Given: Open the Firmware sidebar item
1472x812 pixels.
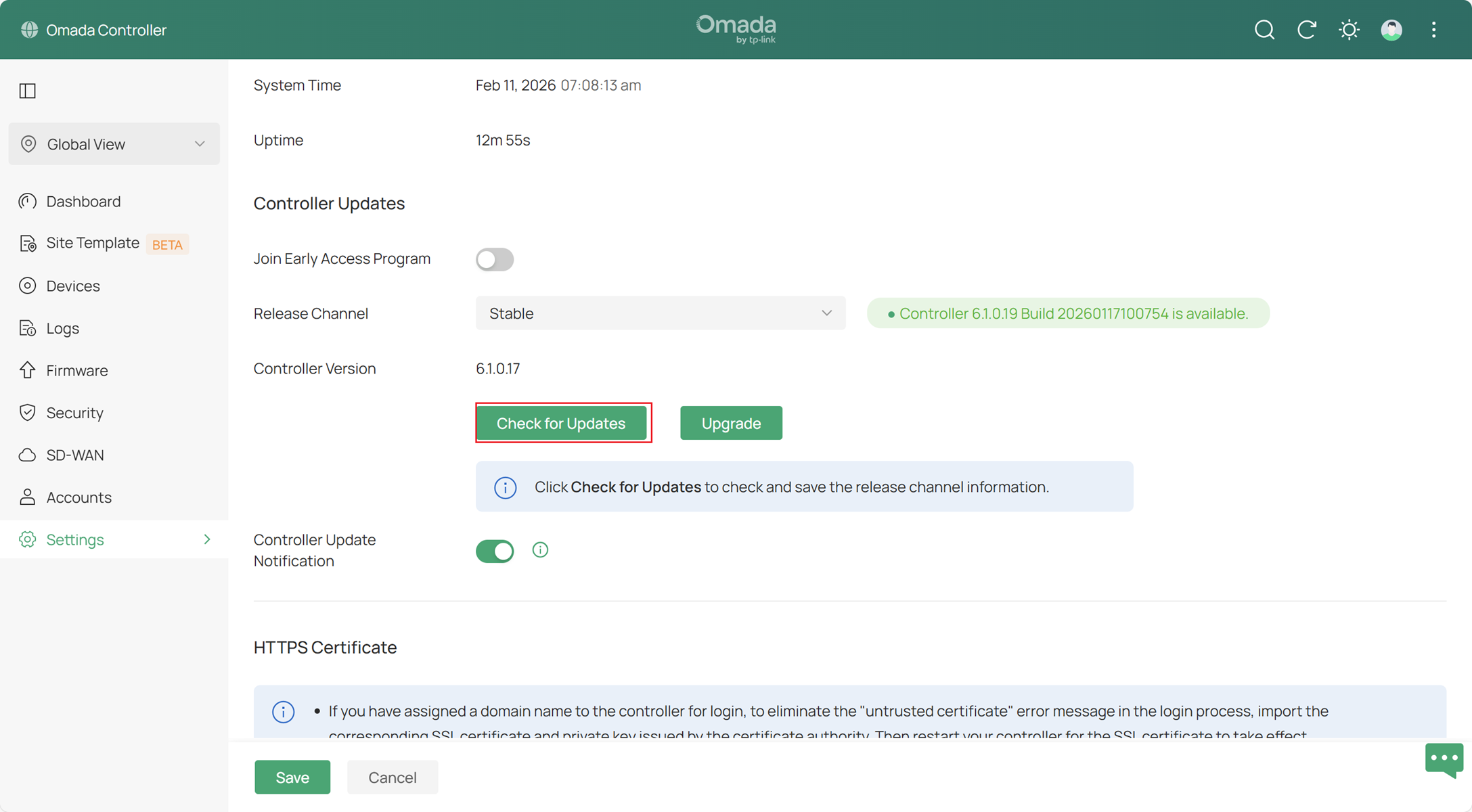Looking at the screenshot, I should click(x=77, y=370).
